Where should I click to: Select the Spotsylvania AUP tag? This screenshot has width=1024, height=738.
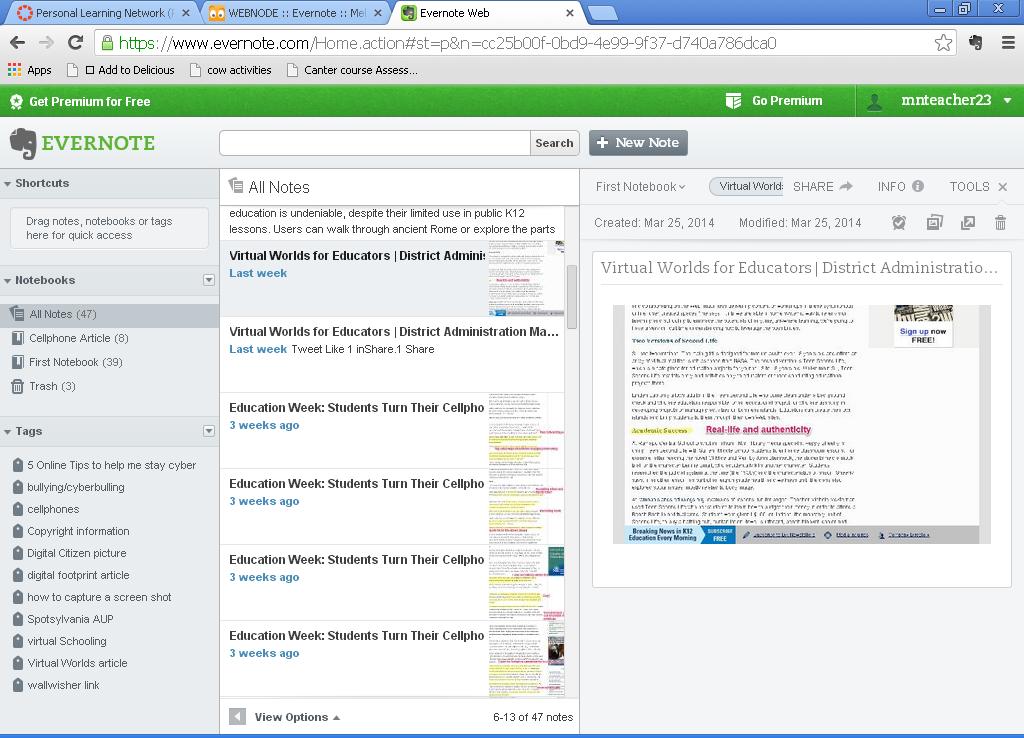(x=71, y=620)
